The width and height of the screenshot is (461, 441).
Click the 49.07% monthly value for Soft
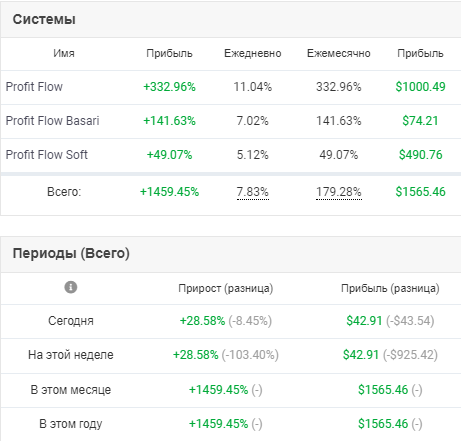339,155
